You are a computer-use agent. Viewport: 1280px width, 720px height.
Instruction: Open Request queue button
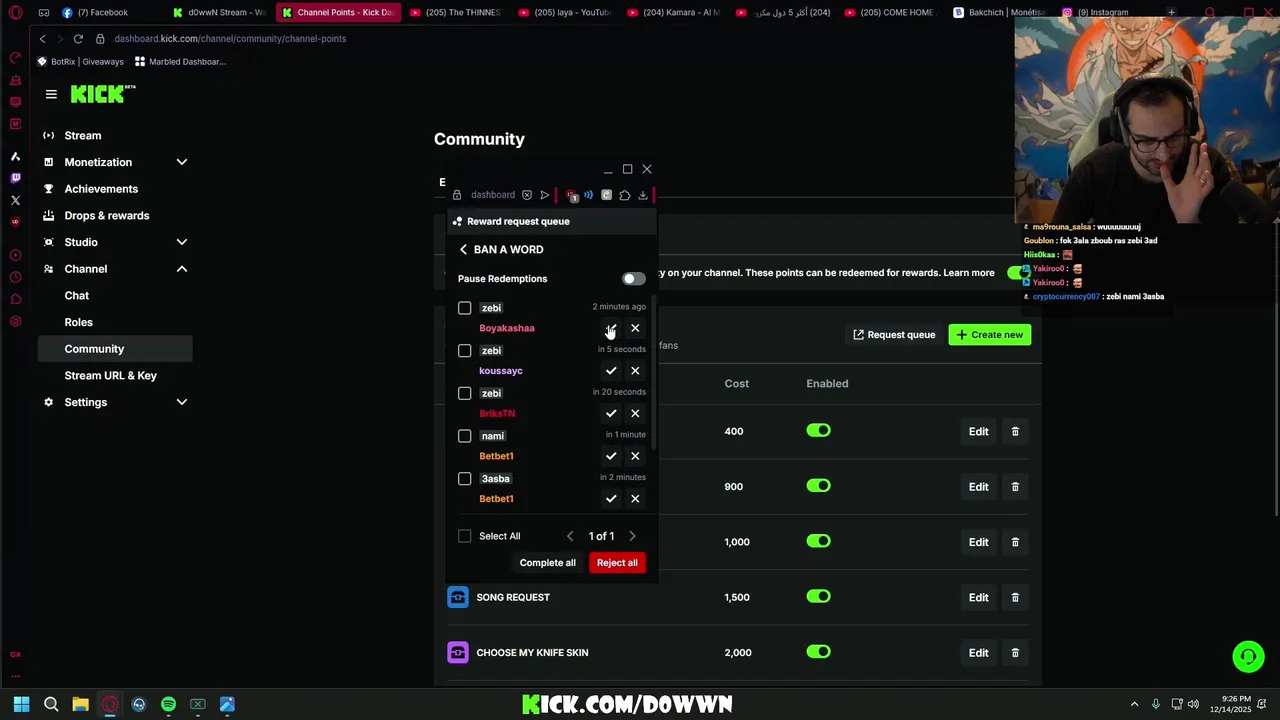(894, 335)
